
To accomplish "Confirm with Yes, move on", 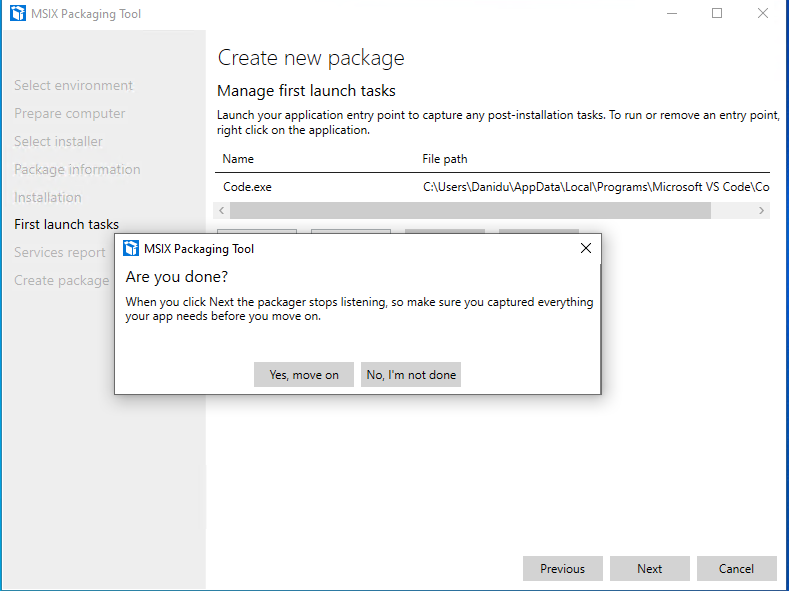I will pyautogui.click(x=304, y=375).
